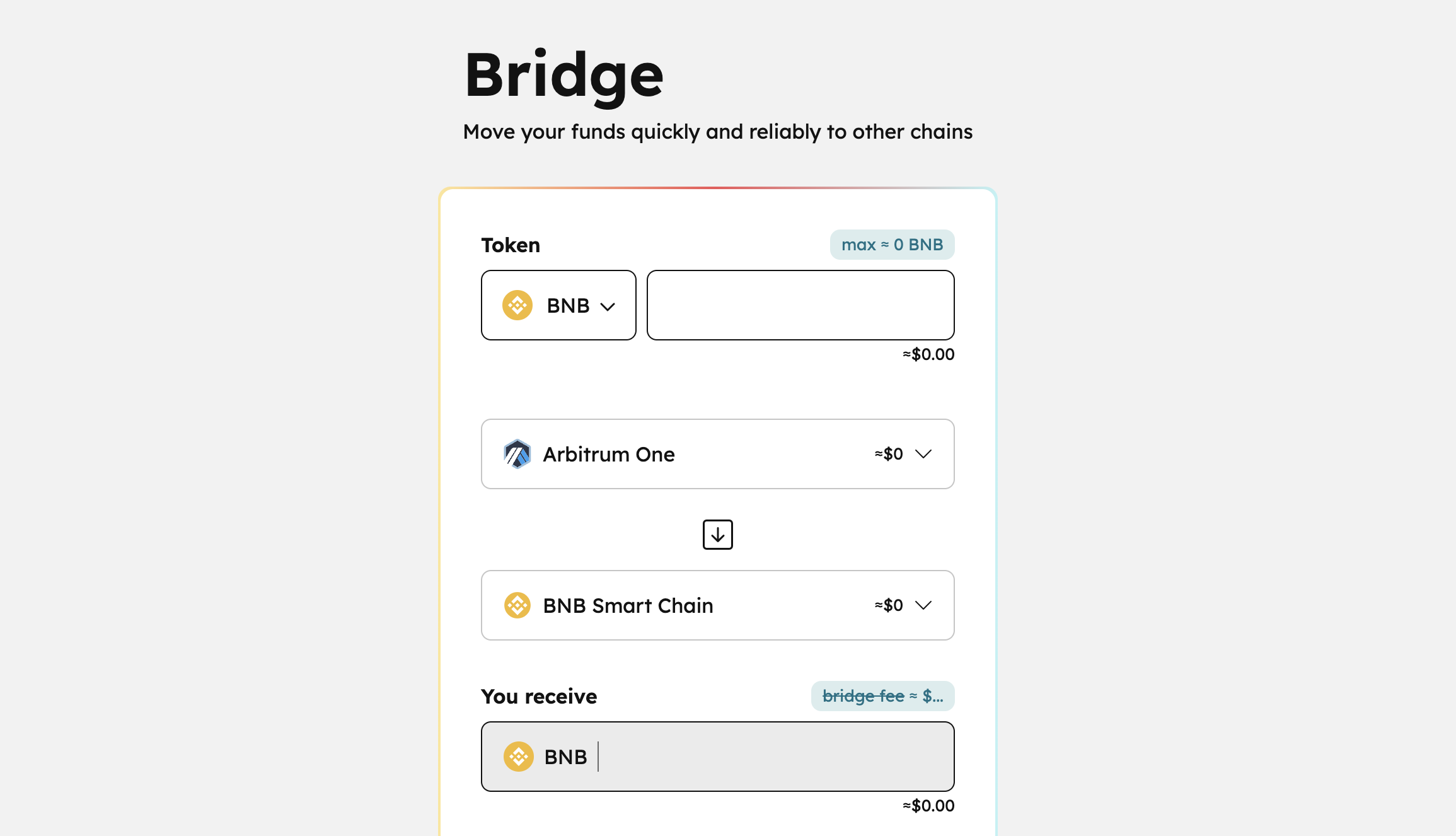Click the You receive label
Screen dimensions: 1456x836
pos(539,696)
